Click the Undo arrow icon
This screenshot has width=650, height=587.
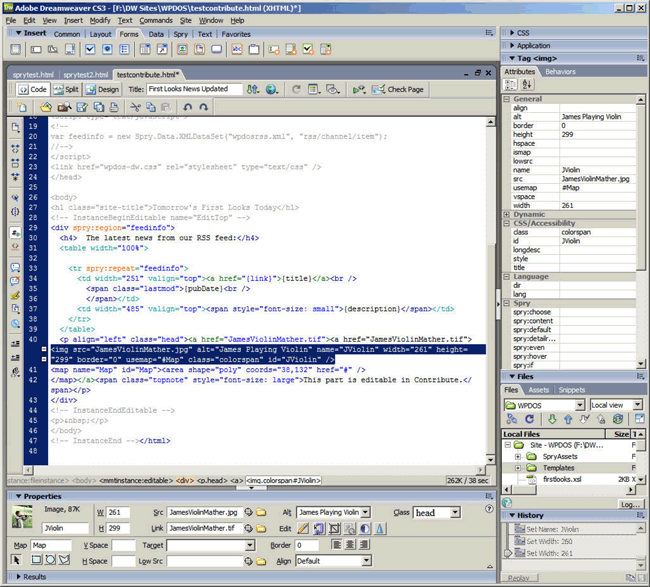pyautogui.click(x=188, y=107)
